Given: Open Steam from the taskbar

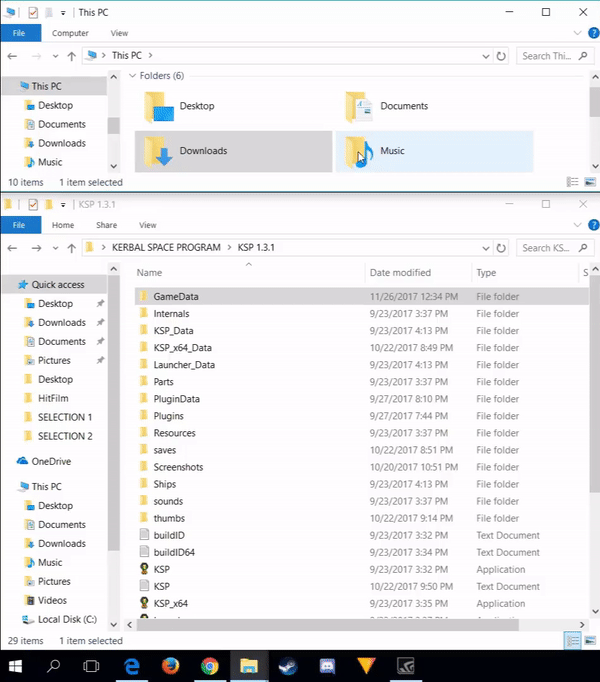Looking at the screenshot, I should point(288,666).
